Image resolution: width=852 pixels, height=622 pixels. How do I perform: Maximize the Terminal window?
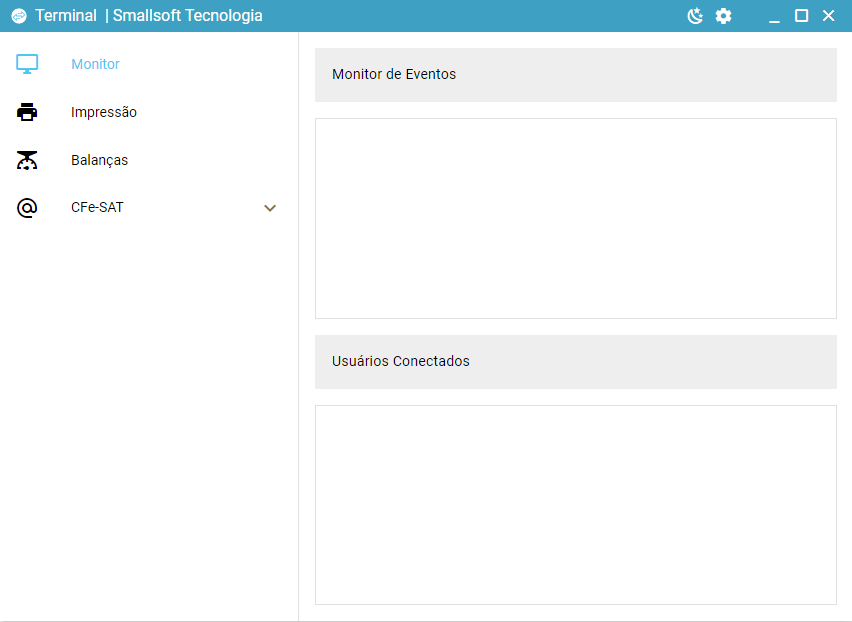tap(801, 16)
